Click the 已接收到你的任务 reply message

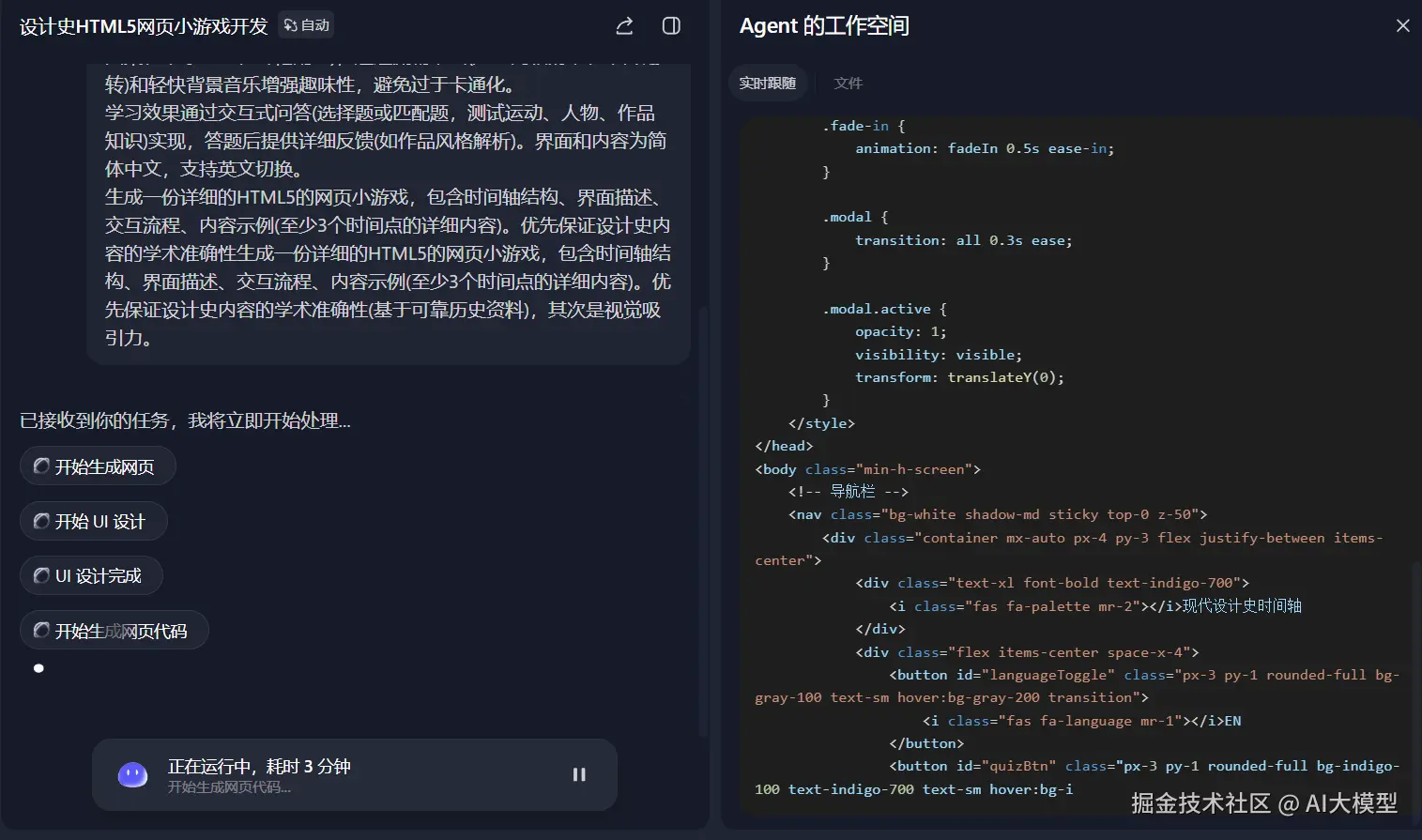185,420
